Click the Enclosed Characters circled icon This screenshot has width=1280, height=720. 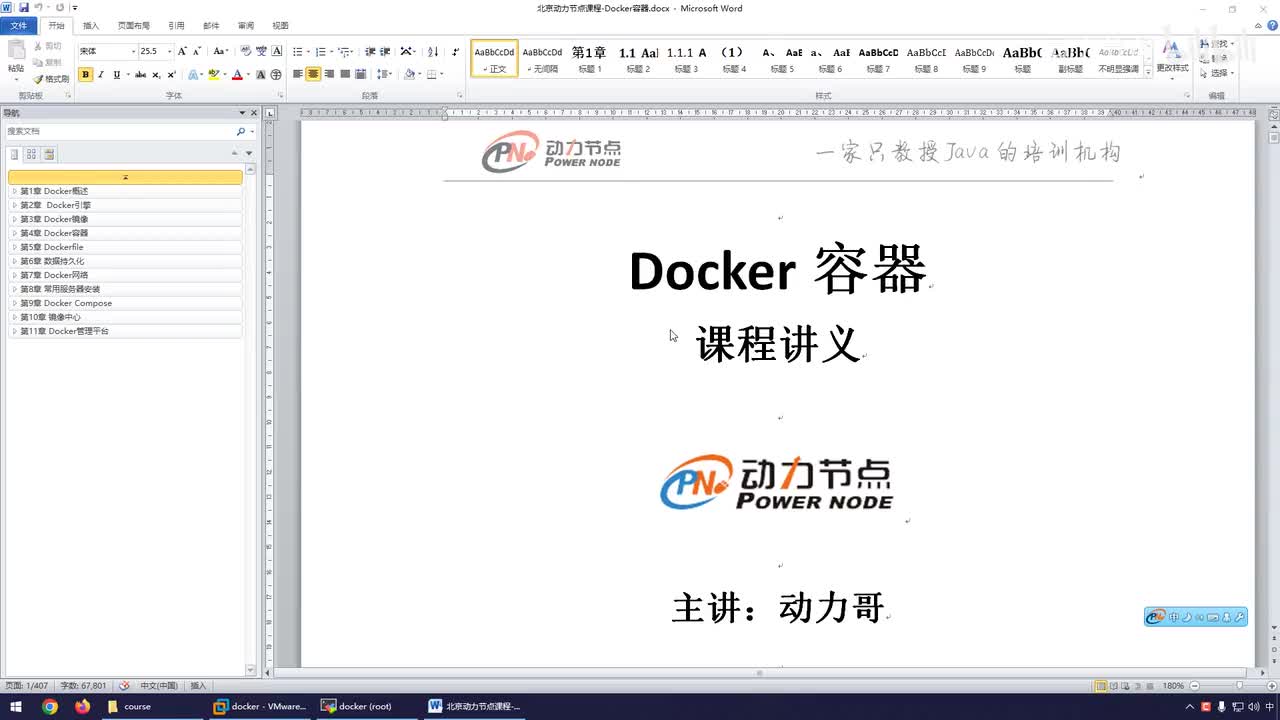276,75
